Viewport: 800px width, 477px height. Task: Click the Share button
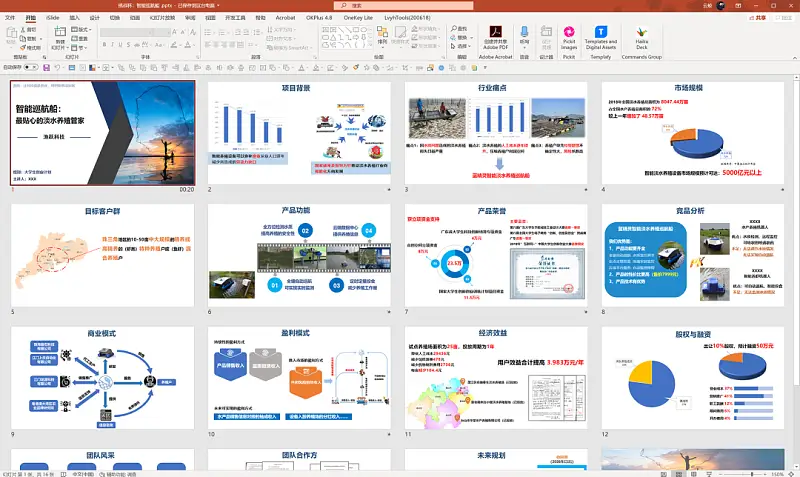click(x=758, y=18)
